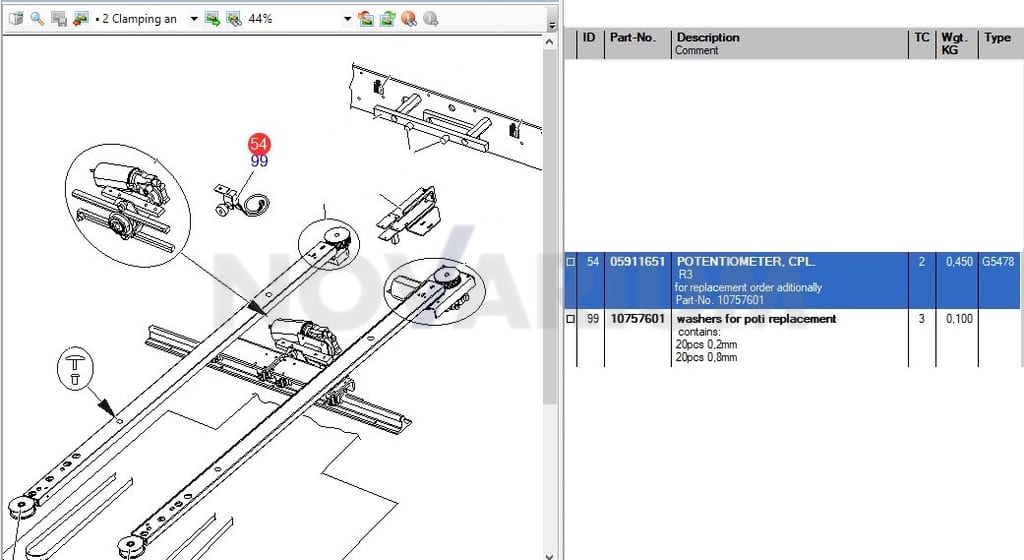Screen dimensions: 1024x560
Task: Click the previous-image icon with the red arrow
Action: tap(80, 18)
